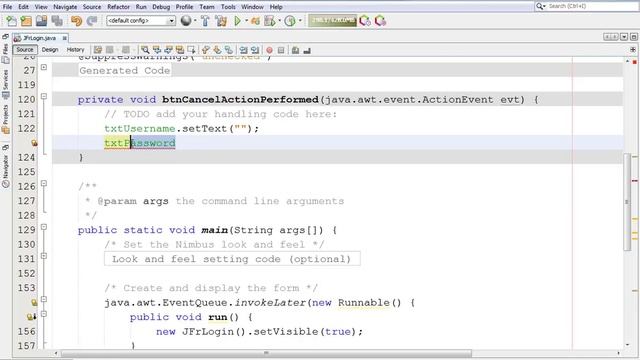The height and width of the screenshot is (360, 640).
Task: Open the Window menu
Action: pyautogui.click(x=252, y=7)
